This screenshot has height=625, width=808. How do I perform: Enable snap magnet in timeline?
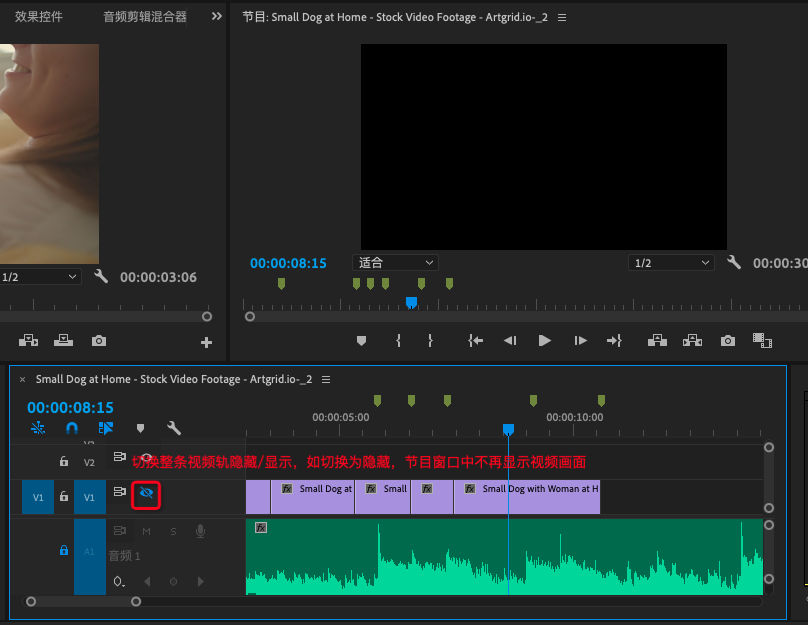pos(72,428)
